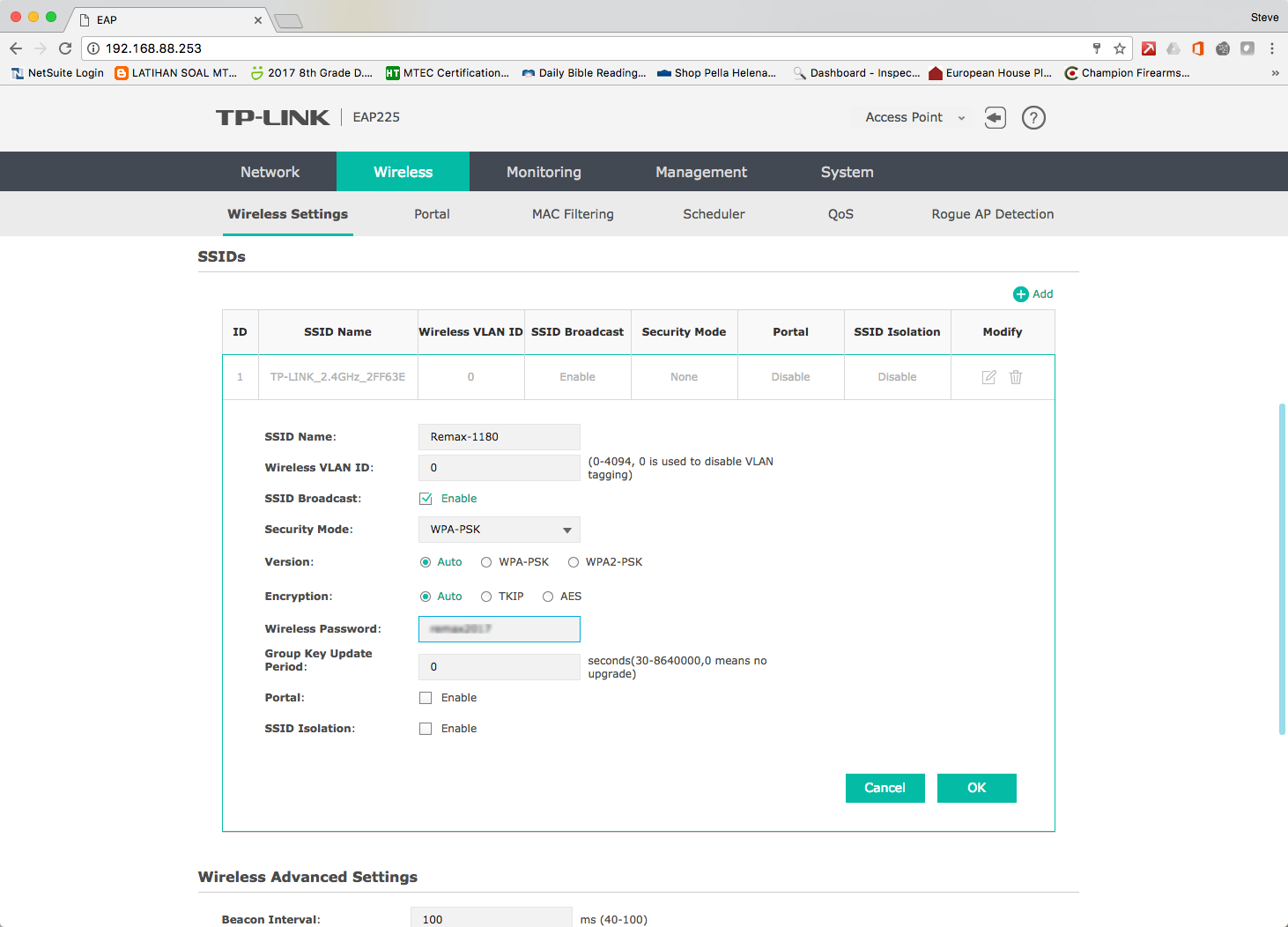Screen dimensions: 1288x927
Task: Switch to Scheduler sub-tab
Action: [714, 214]
